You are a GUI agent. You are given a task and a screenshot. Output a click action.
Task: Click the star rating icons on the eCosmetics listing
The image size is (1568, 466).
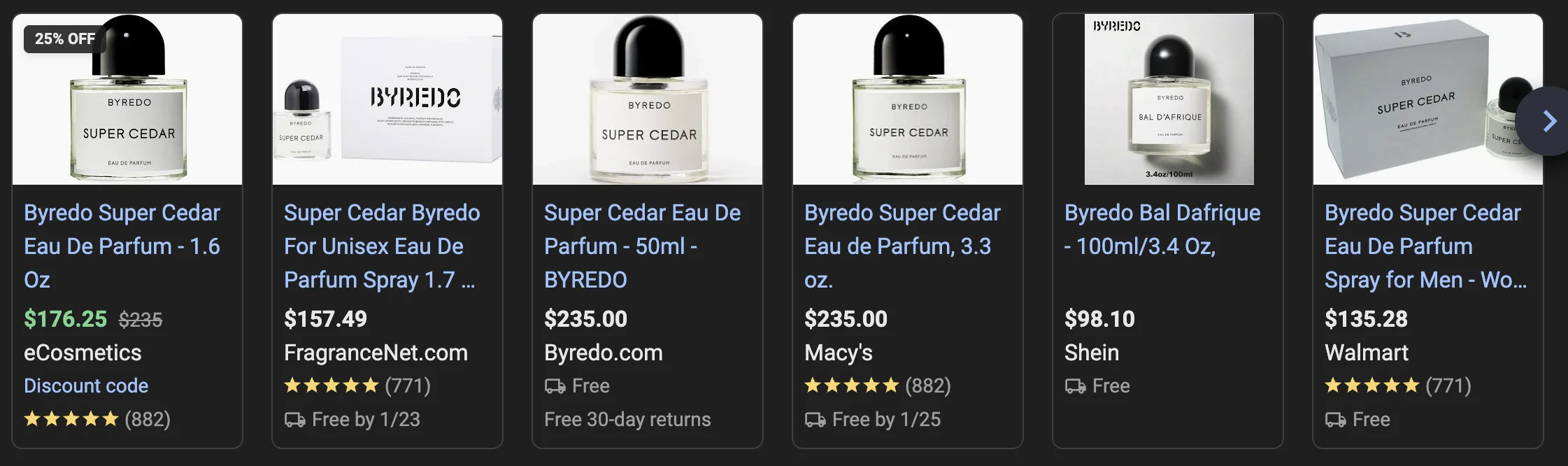click(70, 419)
